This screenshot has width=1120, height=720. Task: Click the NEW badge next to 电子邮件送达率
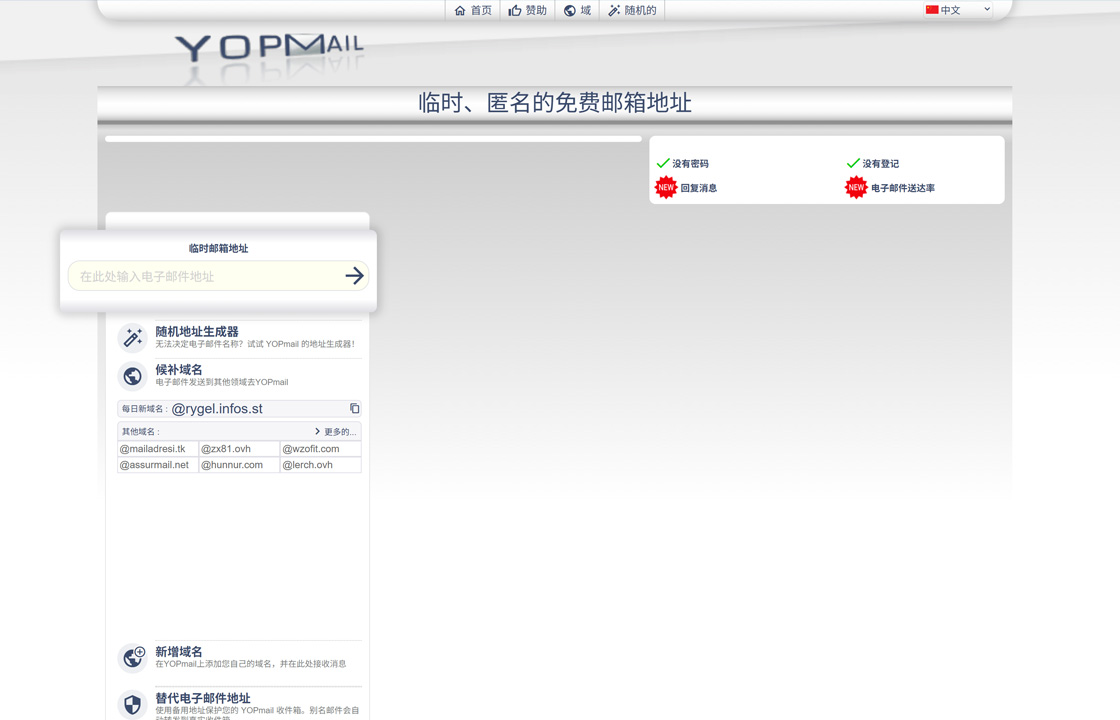(856, 188)
